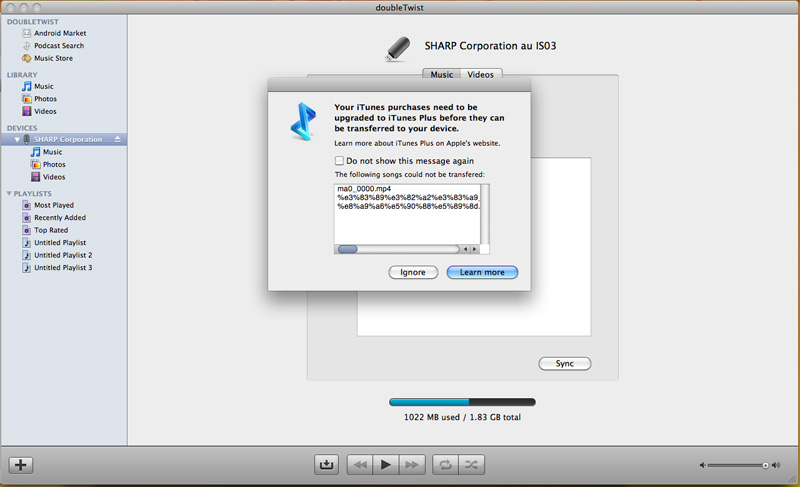
Task: Open Most Played playlist
Action: pos(54,205)
